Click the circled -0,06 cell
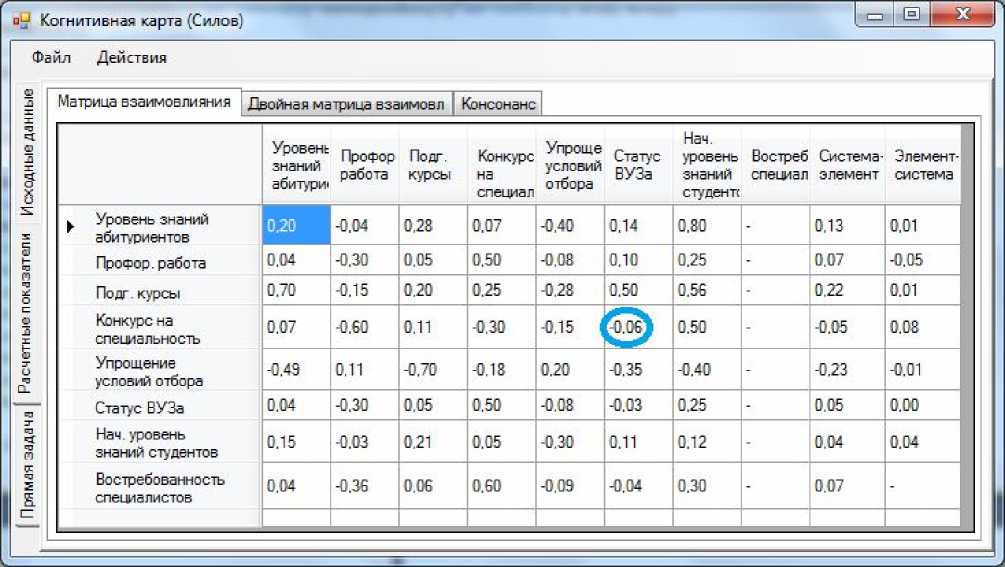The height and width of the screenshot is (567, 1005). click(x=628, y=328)
